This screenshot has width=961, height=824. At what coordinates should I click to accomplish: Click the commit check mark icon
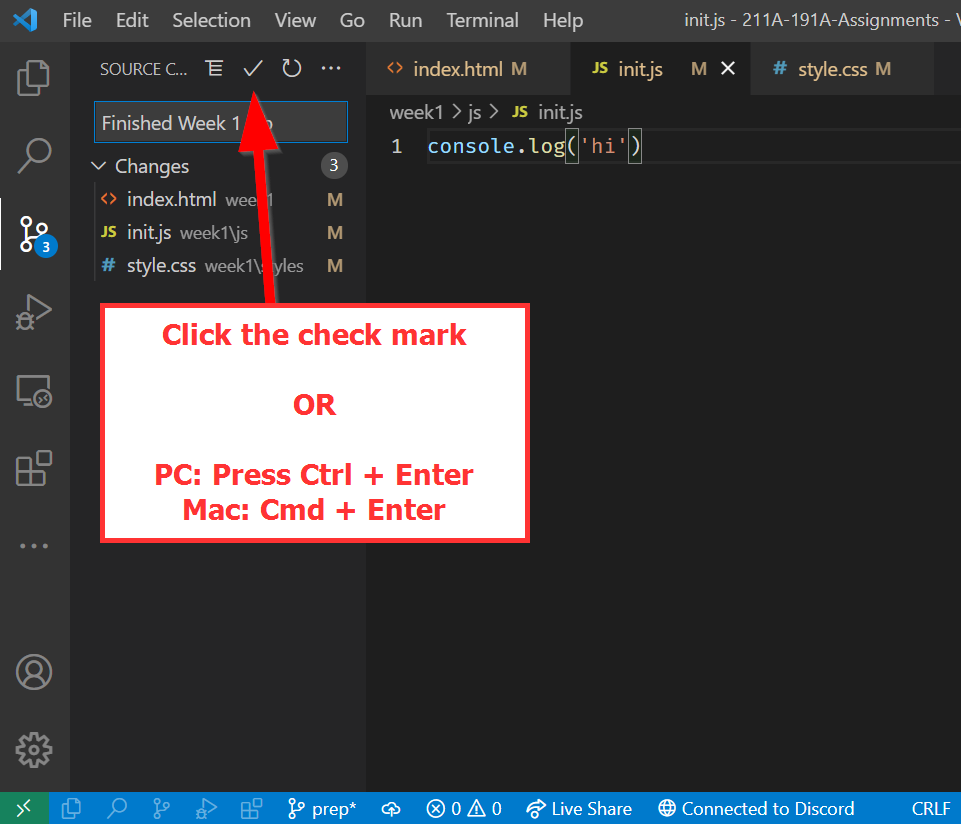[x=252, y=69]
